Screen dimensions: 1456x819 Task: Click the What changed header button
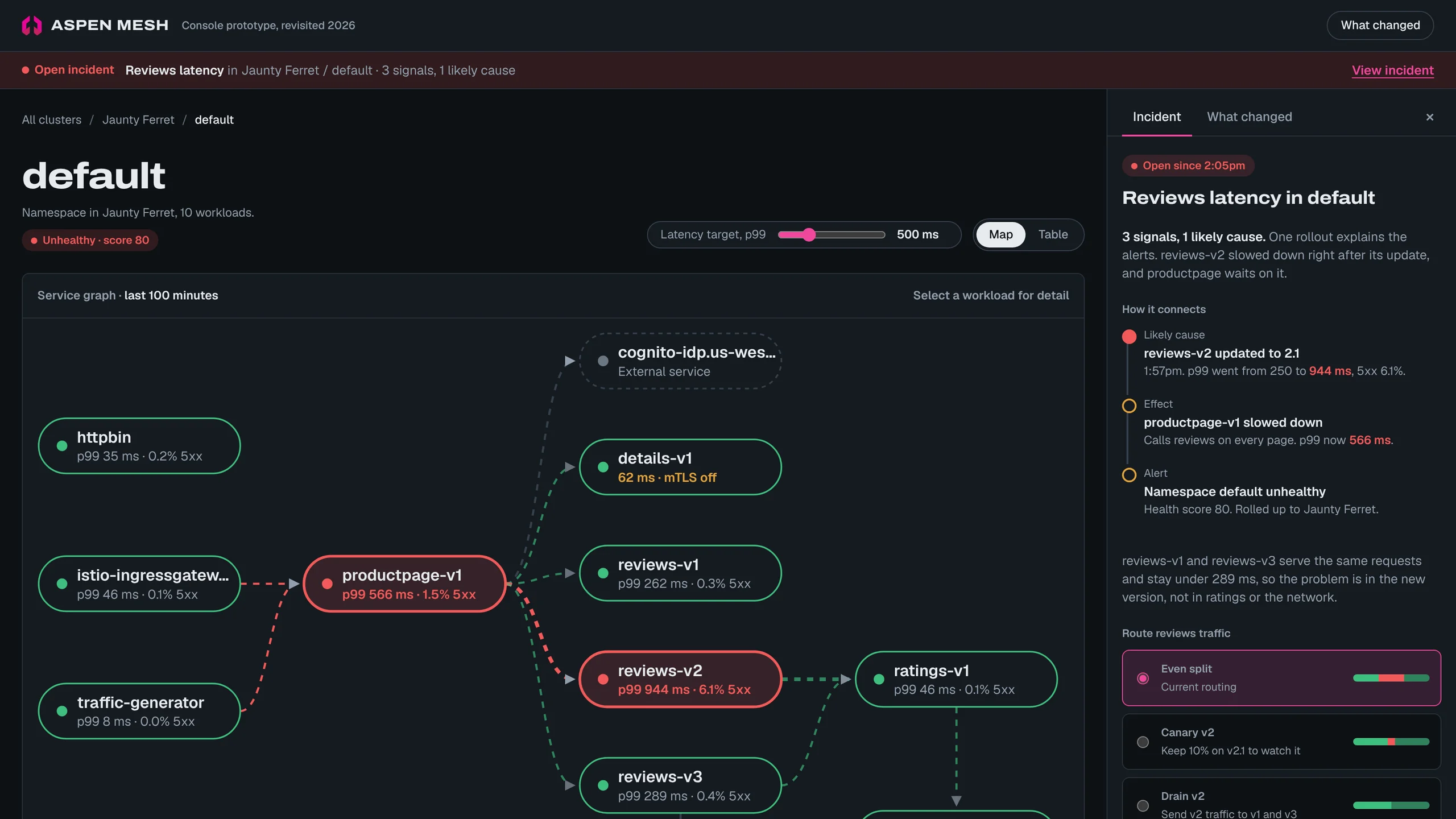click(1380, 25)
